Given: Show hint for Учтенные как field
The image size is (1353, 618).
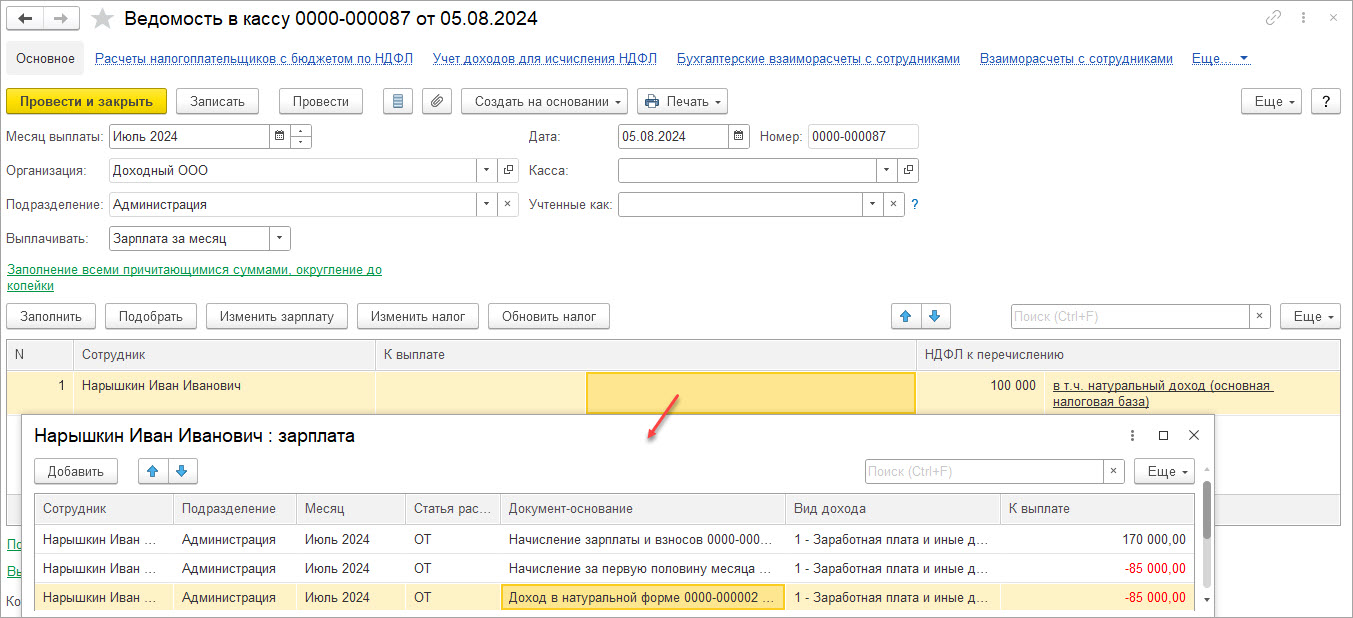Looking at the screenshot, I should coord(914,204).
